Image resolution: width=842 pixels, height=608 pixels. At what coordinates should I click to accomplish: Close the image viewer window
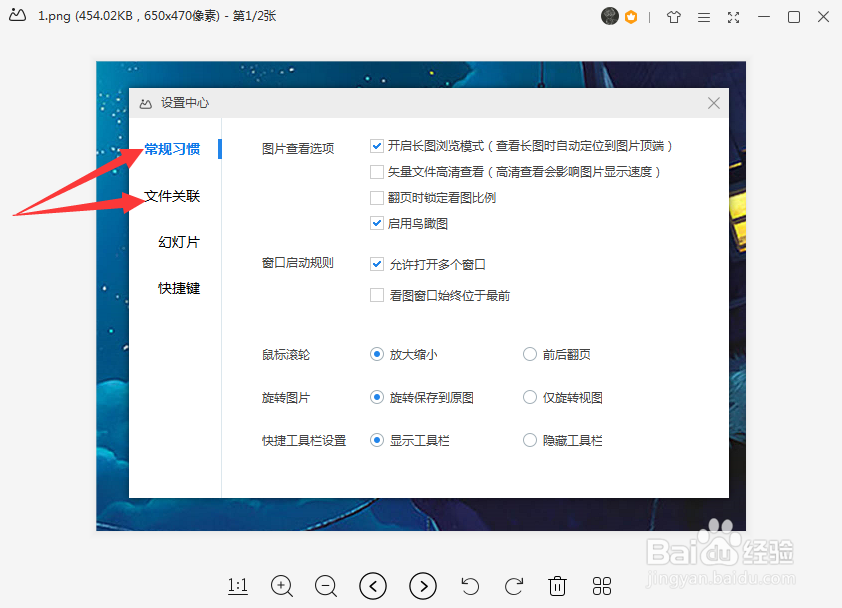click(x=824, y=17)
